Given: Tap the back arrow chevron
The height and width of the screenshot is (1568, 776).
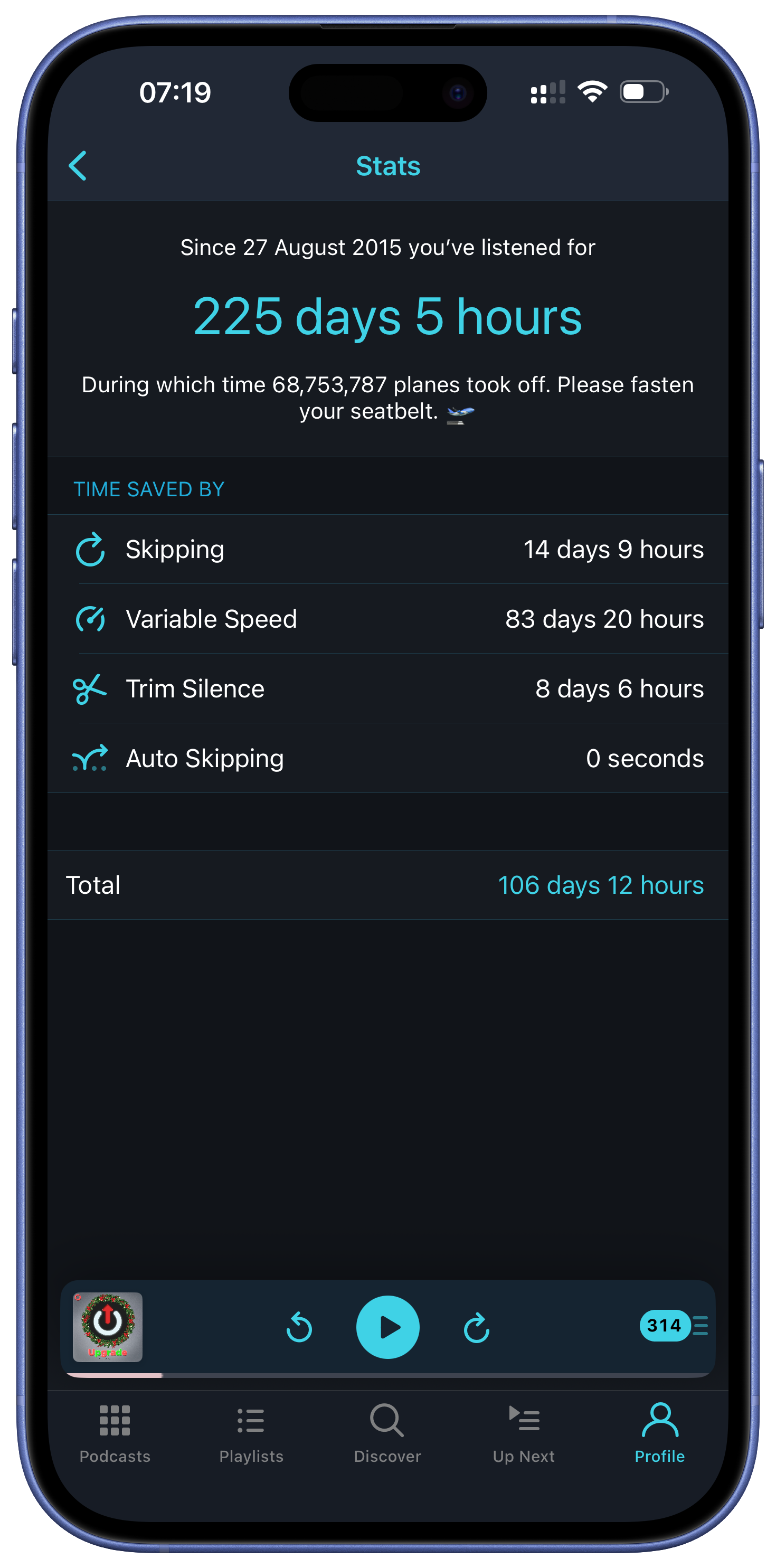Looking at the screenshot, I should (x=78, y=166).
